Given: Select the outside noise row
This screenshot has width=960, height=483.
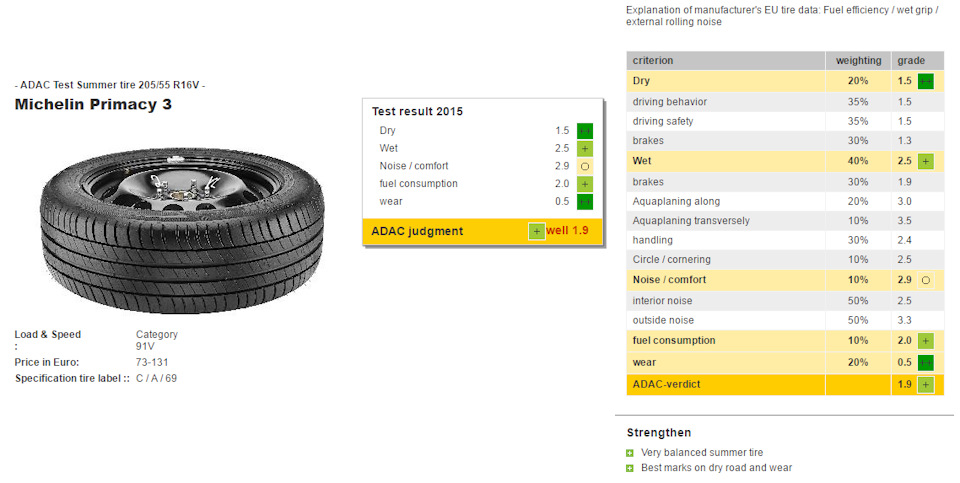Looking at the screenshot, I should pos(785,320).
